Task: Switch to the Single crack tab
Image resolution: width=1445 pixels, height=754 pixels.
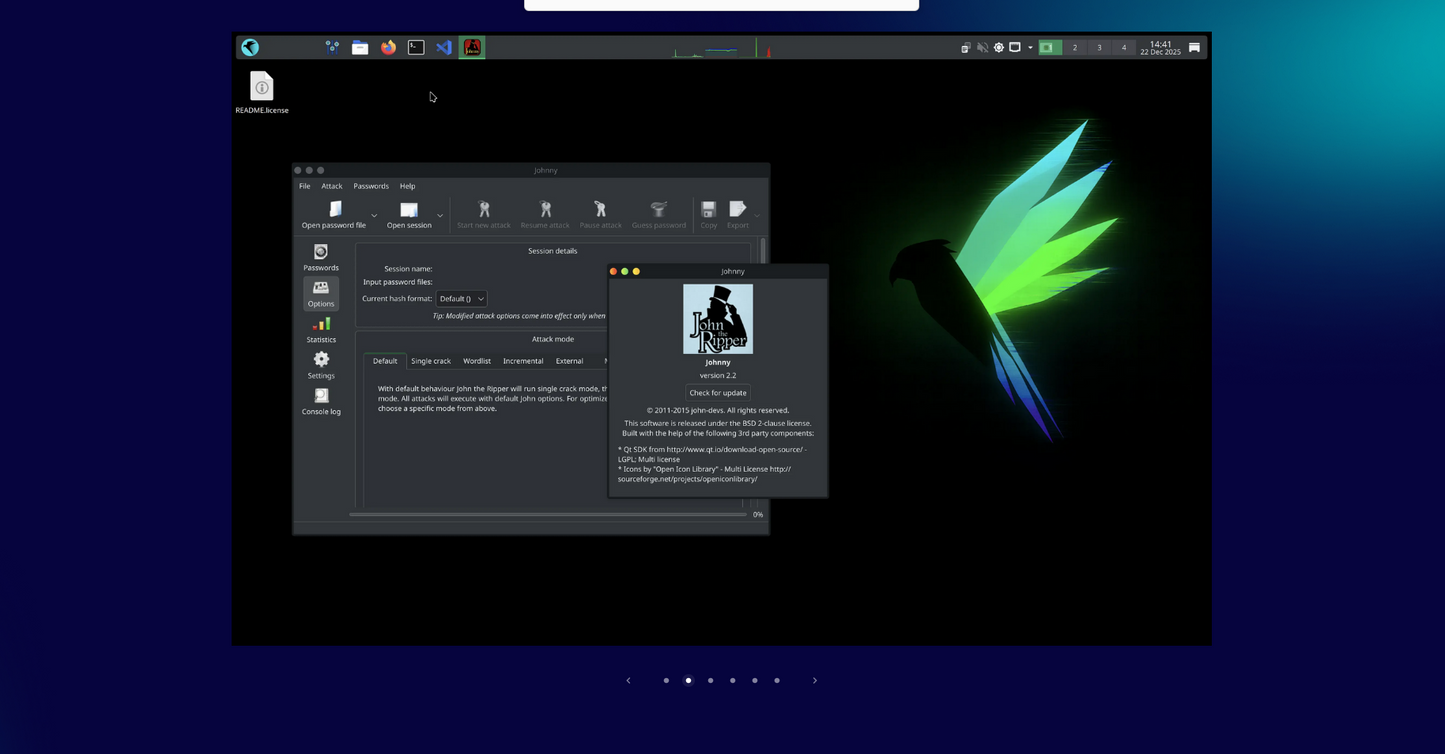Action: (x=431, y=361)
